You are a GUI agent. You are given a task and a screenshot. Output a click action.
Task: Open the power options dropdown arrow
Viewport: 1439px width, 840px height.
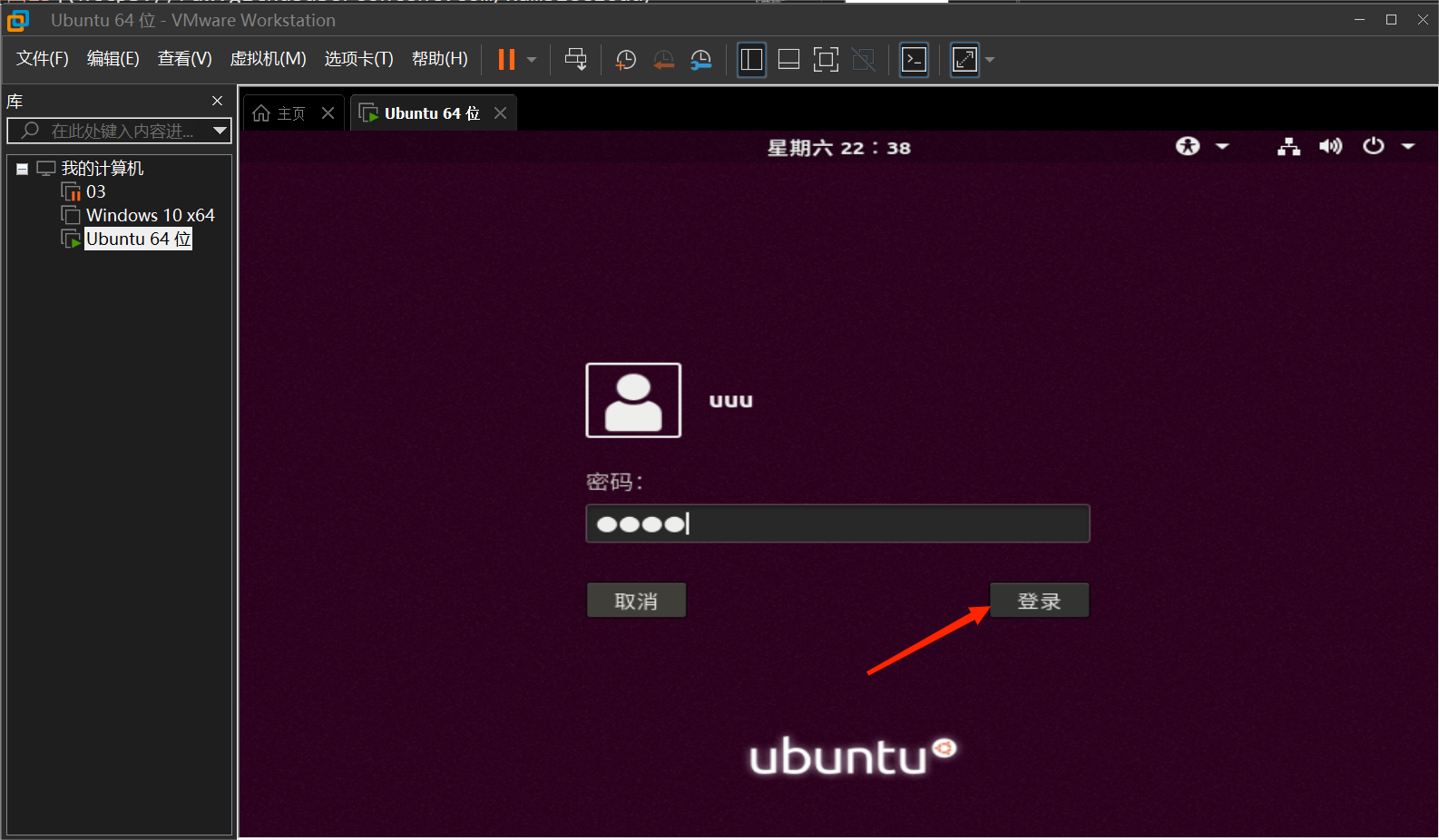[x=532, y=60]
